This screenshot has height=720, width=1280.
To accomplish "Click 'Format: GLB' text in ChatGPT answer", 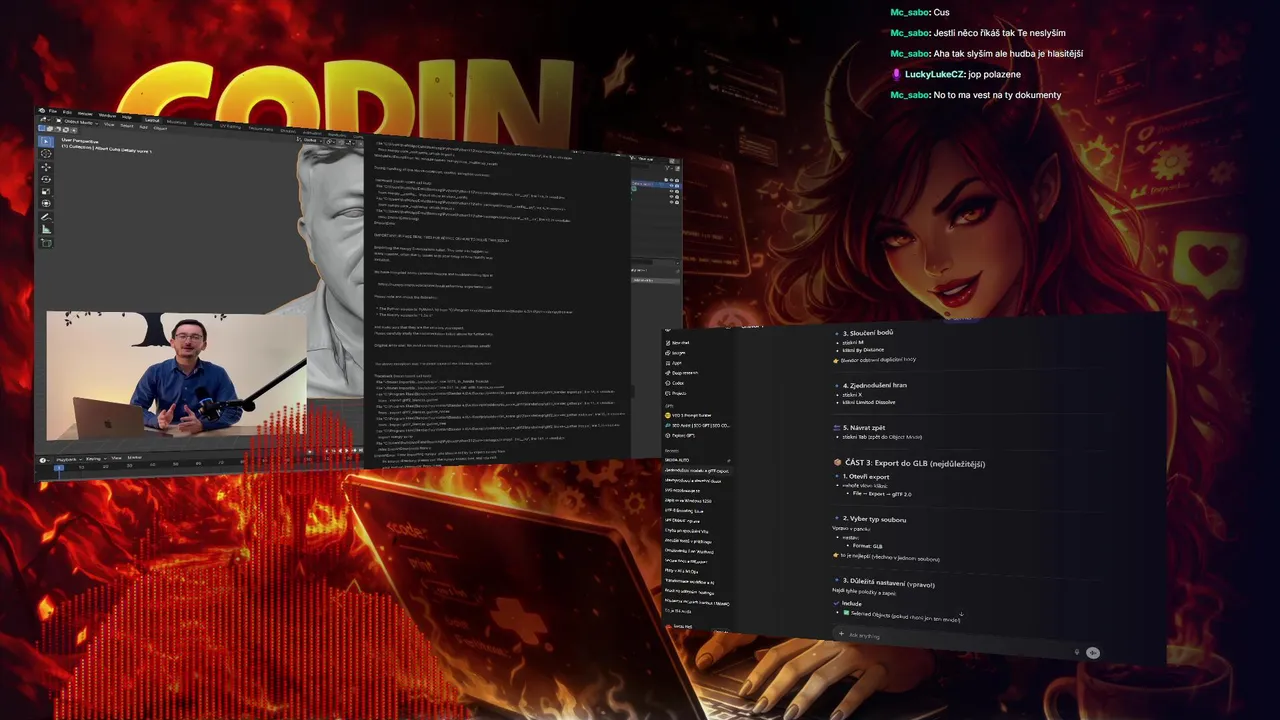I will (x=868, y=546).
